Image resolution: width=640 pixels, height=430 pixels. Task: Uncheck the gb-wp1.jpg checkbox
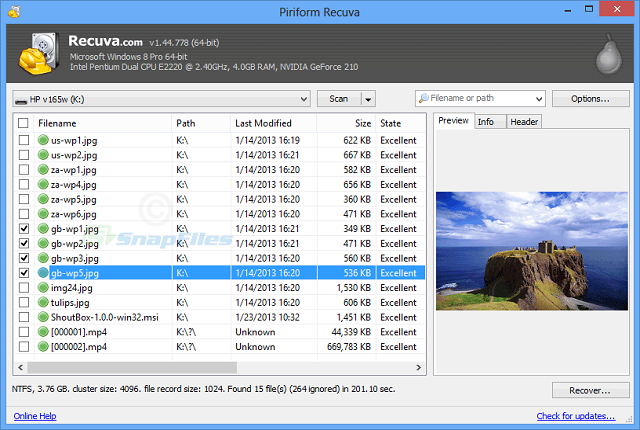pos(24,229)
